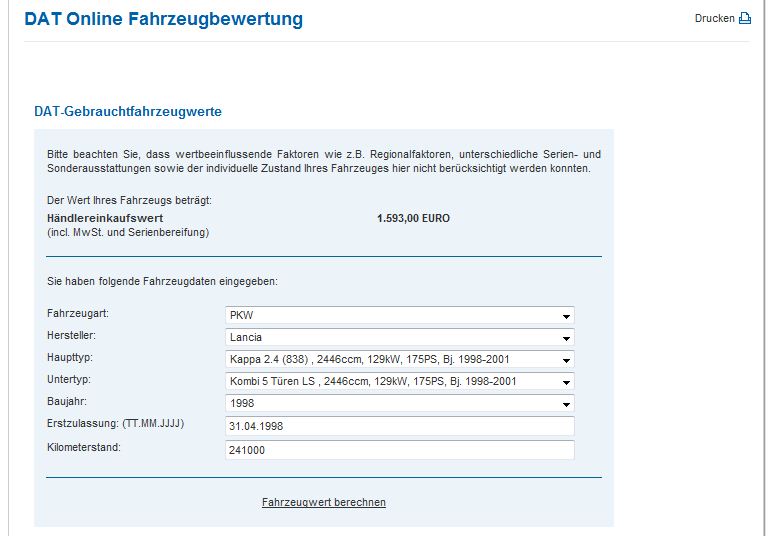Click the Untertyp field label
Viewport: 773px width, 536px height.
[71, 380]
